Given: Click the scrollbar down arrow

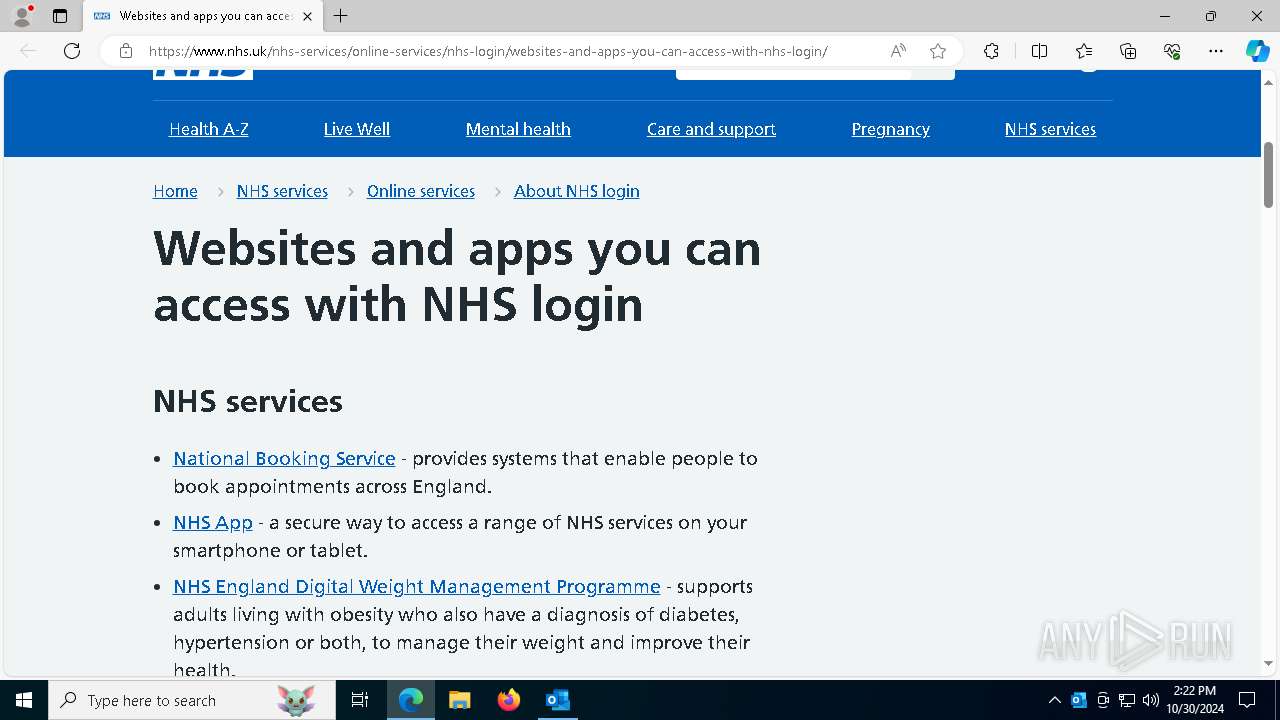Looking at the screenshot, I should 1268,662.
